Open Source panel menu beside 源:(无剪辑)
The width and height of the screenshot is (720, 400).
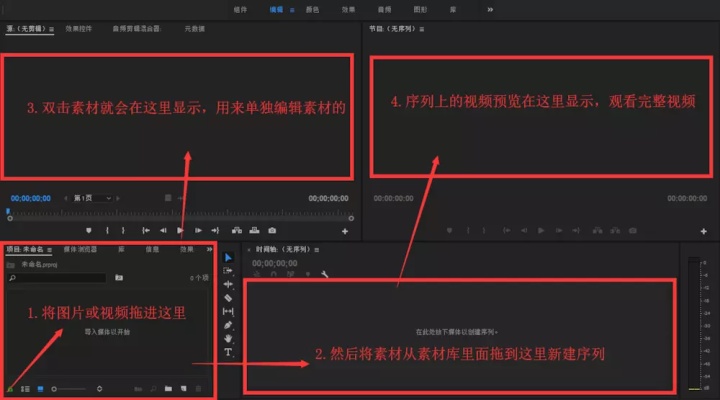(51, 29)
